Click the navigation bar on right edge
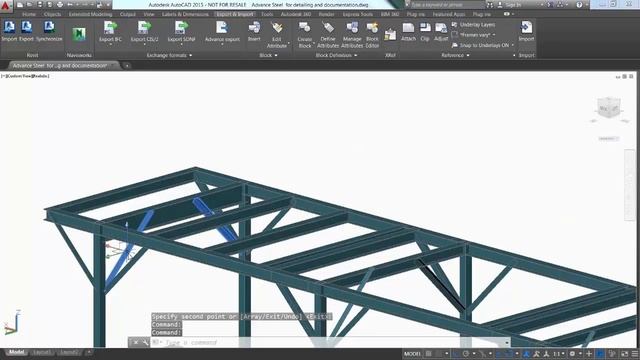Screen dimensions: 640x360 click(630, 185)
